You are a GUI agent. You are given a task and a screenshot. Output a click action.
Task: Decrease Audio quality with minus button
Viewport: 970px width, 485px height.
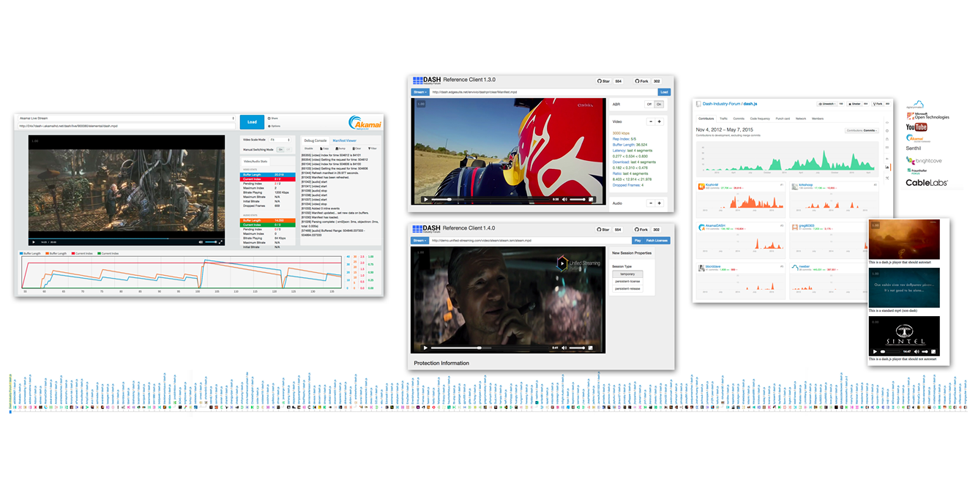point(650,203)
